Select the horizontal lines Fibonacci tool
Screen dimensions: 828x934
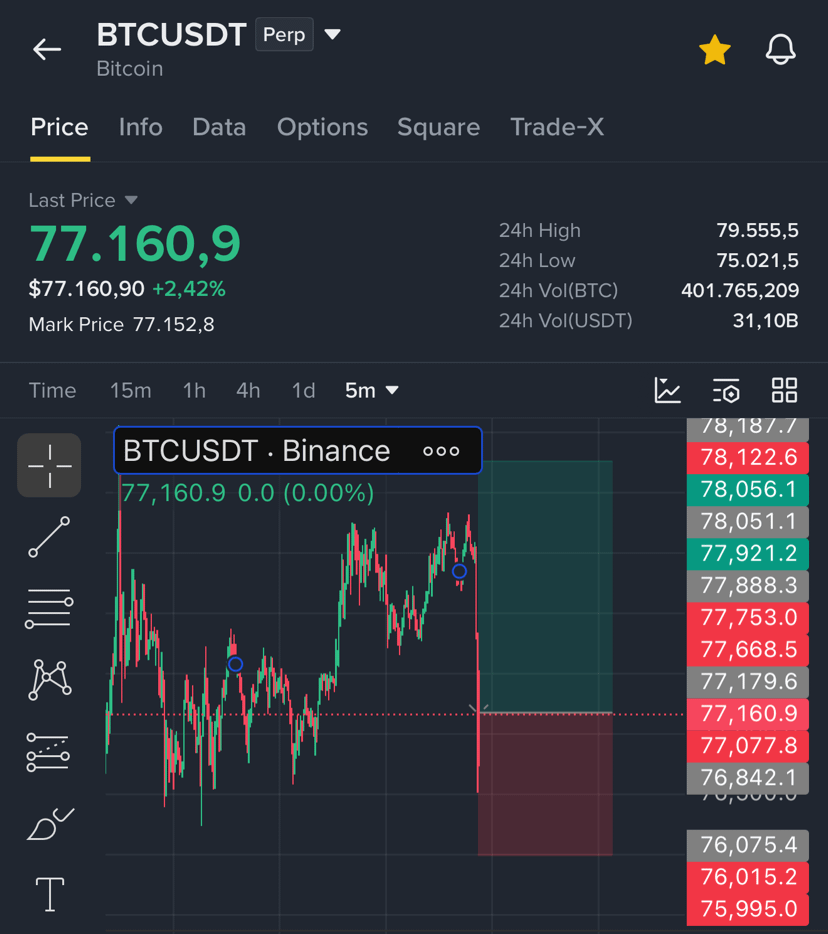coord(49,608)
